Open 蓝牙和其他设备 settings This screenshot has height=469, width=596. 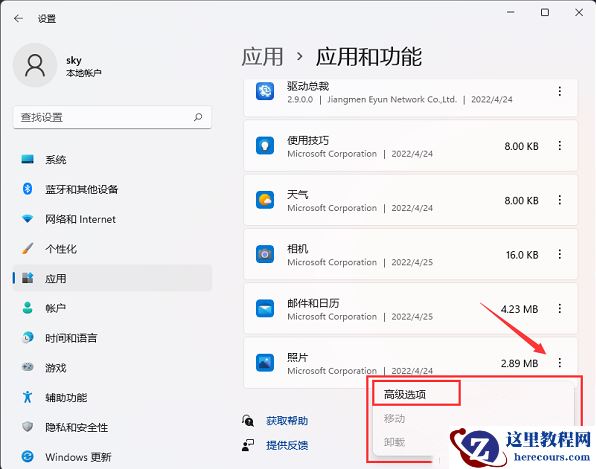click(112, 189)
